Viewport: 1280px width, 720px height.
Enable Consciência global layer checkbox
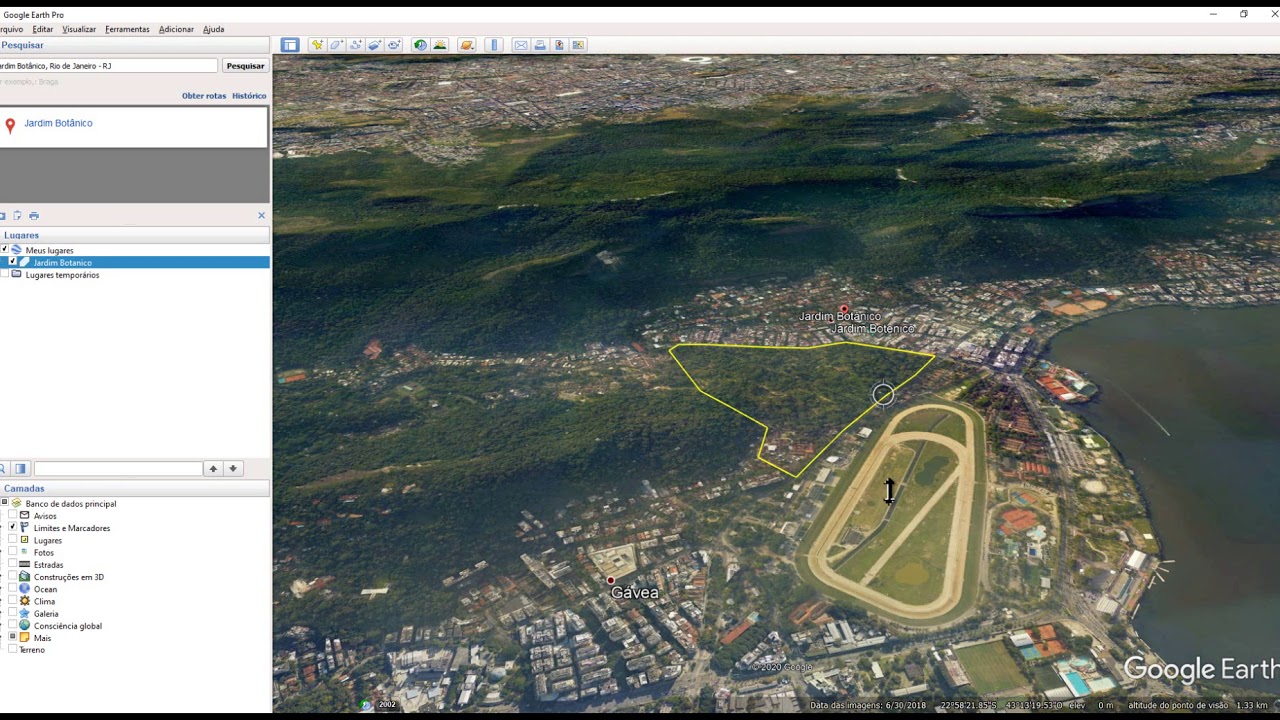point(13,625)
